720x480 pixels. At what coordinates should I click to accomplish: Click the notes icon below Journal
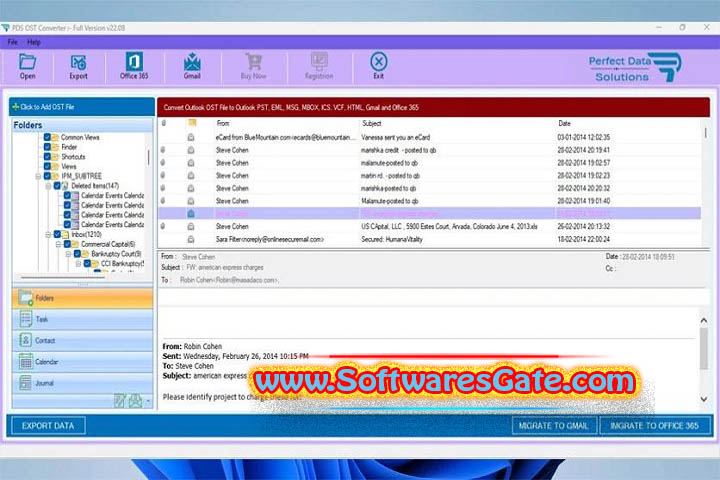pos(120,401)
